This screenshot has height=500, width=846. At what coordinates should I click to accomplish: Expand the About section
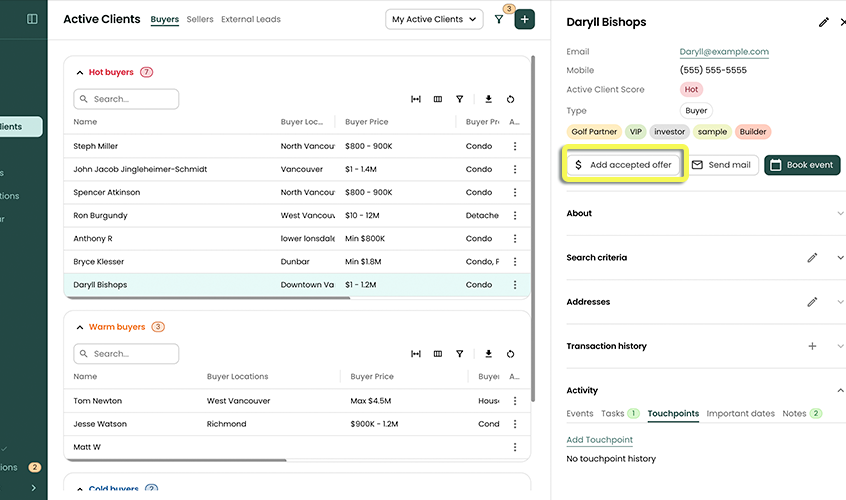840,213
